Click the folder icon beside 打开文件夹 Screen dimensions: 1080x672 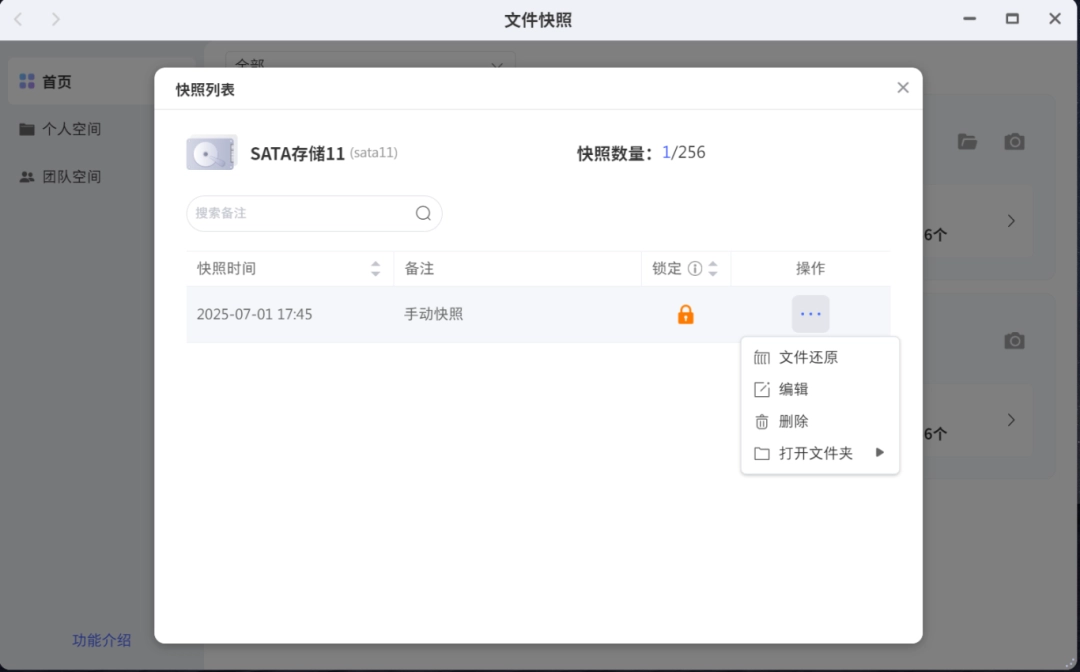click(x=761, y=454)
